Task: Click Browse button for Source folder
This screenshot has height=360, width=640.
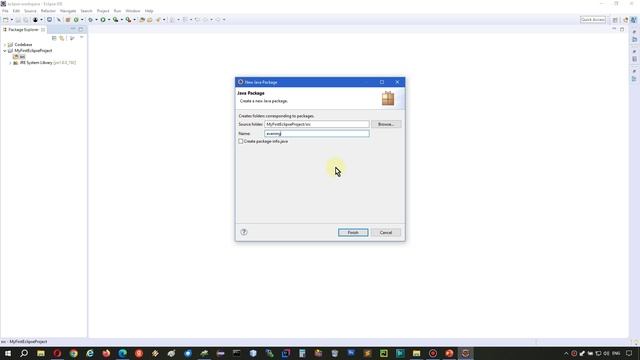Action: click(386, 124)
